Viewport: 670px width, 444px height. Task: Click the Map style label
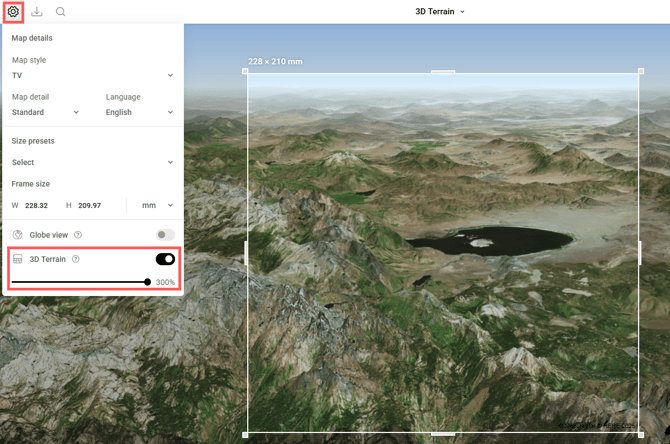point(29,60)
